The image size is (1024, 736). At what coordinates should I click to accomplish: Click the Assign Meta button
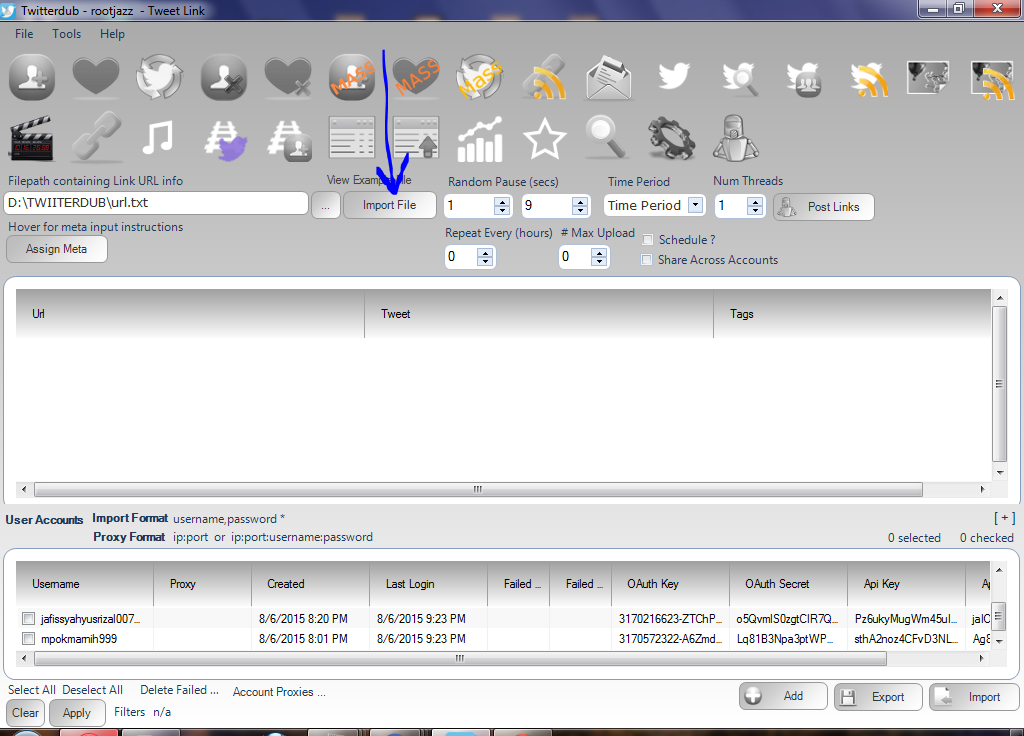point(56,249)
